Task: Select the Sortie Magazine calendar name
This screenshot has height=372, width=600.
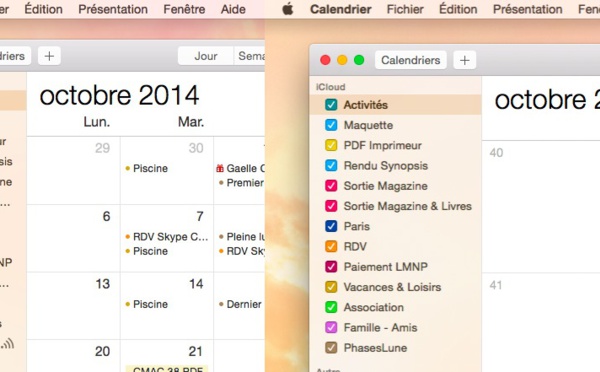Action: pyautogui.click(x=385, y=186)
